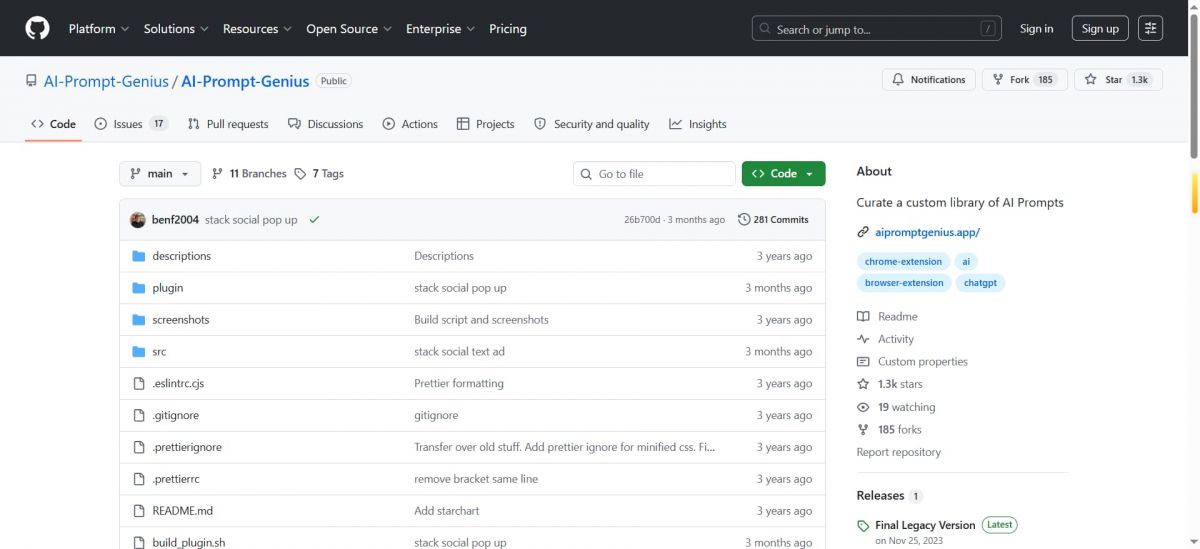
Task: Click the search magnifier icon in header
Action: [765, 29]
